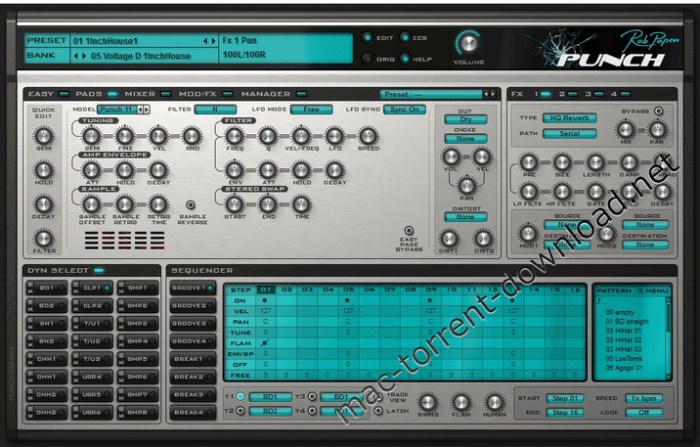Image resolution: width=700 pixels, height=447 pixels.
Task: Mute the SN1 pad with its M icon
Action: (30, 327)
